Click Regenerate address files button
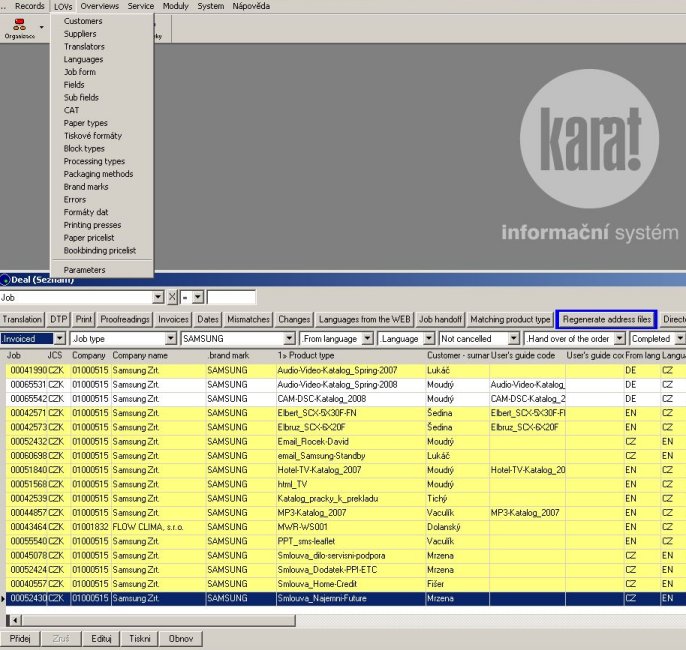The width and height of the screenshot is (686, 650). click(x=606, y=319)
